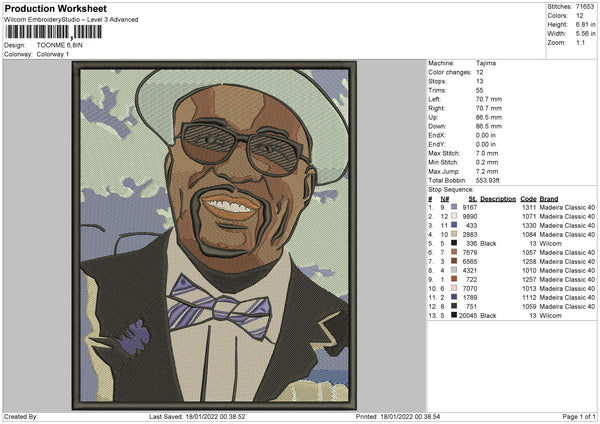Select the dark brown swatch for code 1258
600x424 pixels.
(454, 261)
